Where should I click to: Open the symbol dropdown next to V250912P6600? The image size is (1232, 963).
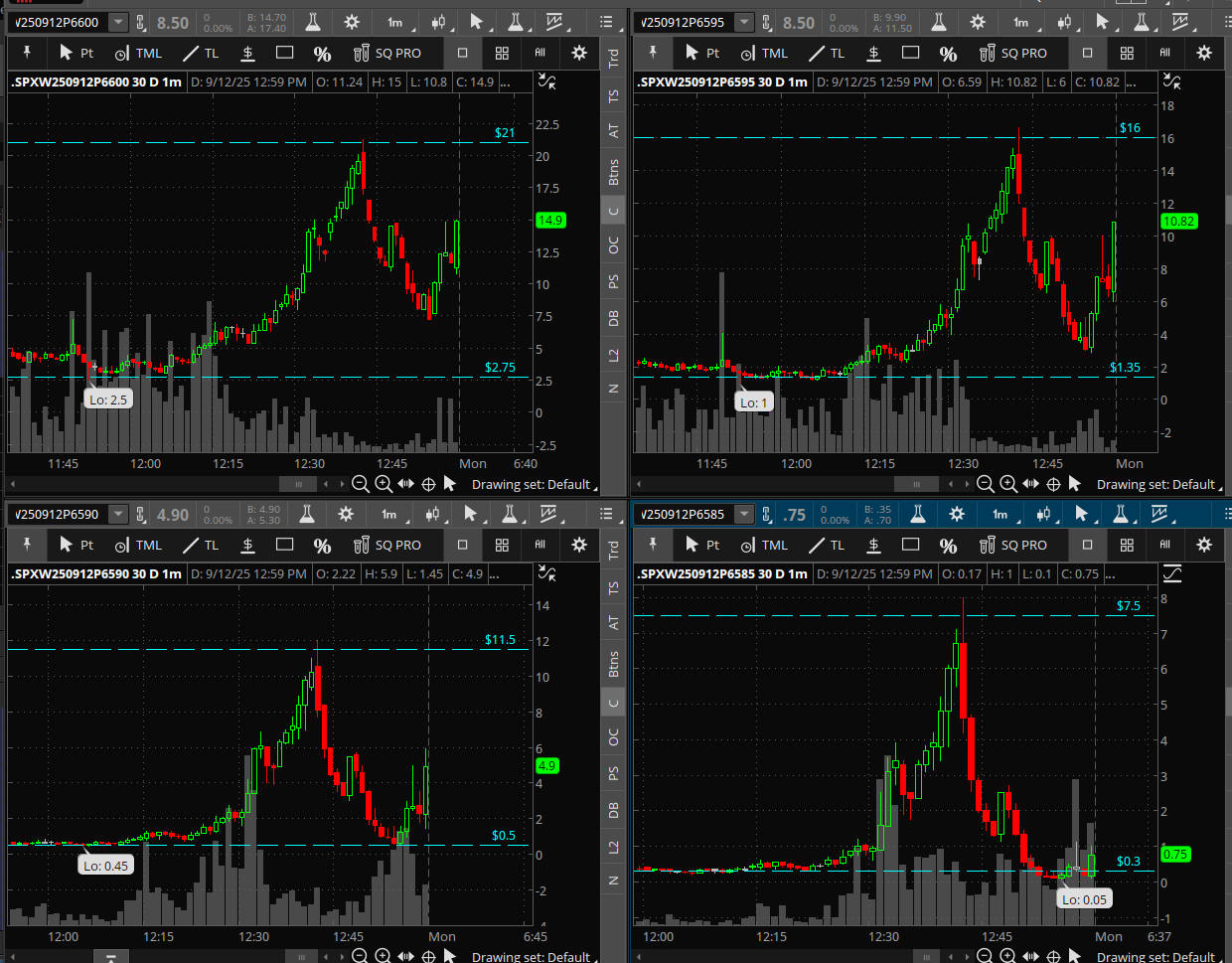[118, 22]
